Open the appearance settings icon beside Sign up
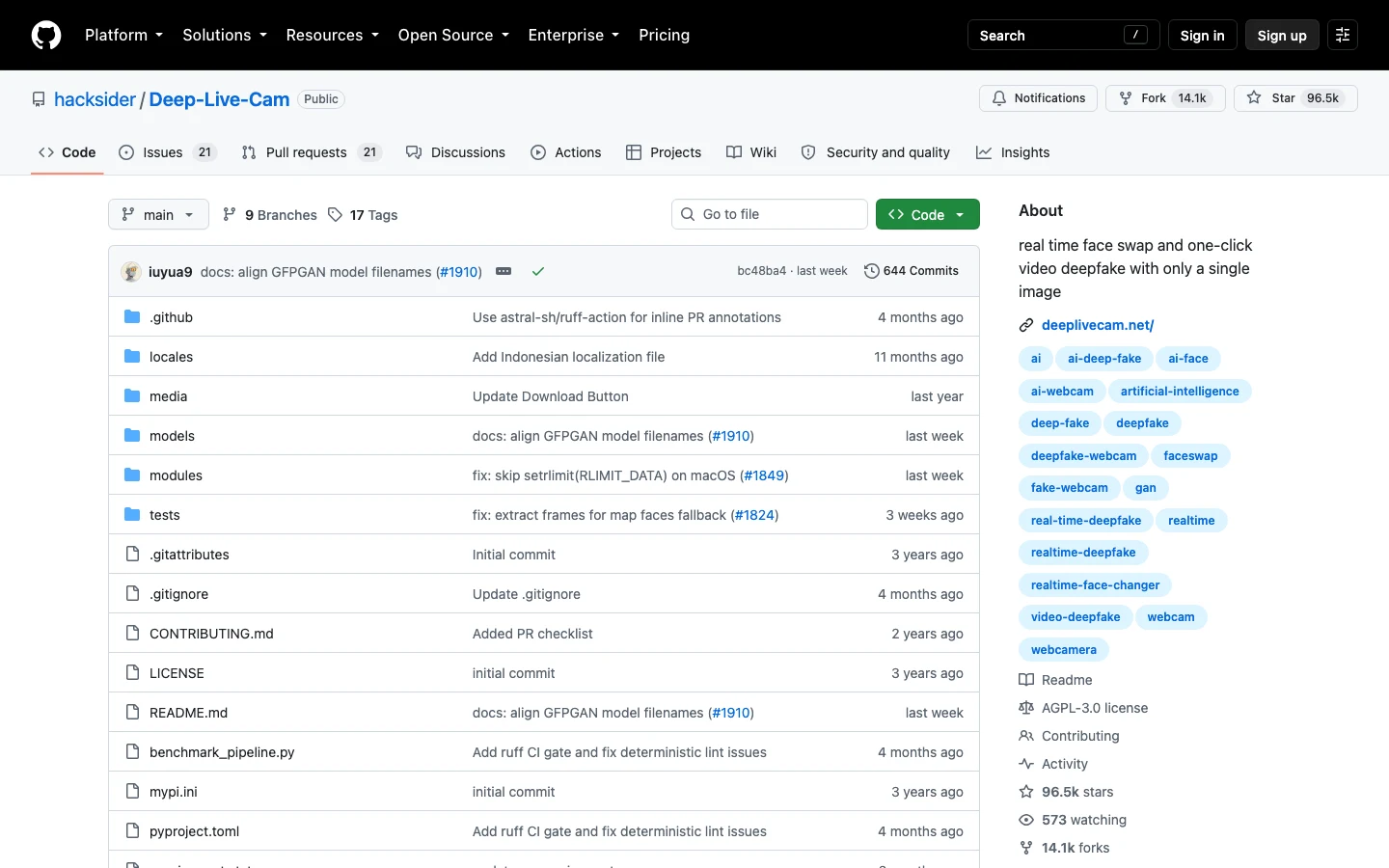 pyautogui.click(x=1343, y=36)
